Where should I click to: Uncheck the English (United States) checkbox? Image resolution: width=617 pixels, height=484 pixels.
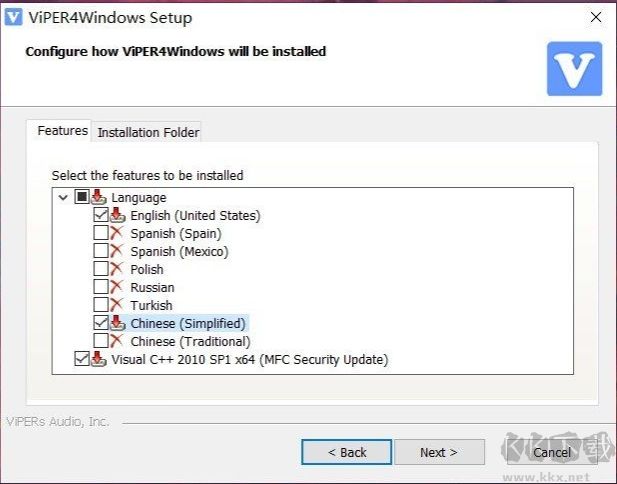[x=101, y=215]
